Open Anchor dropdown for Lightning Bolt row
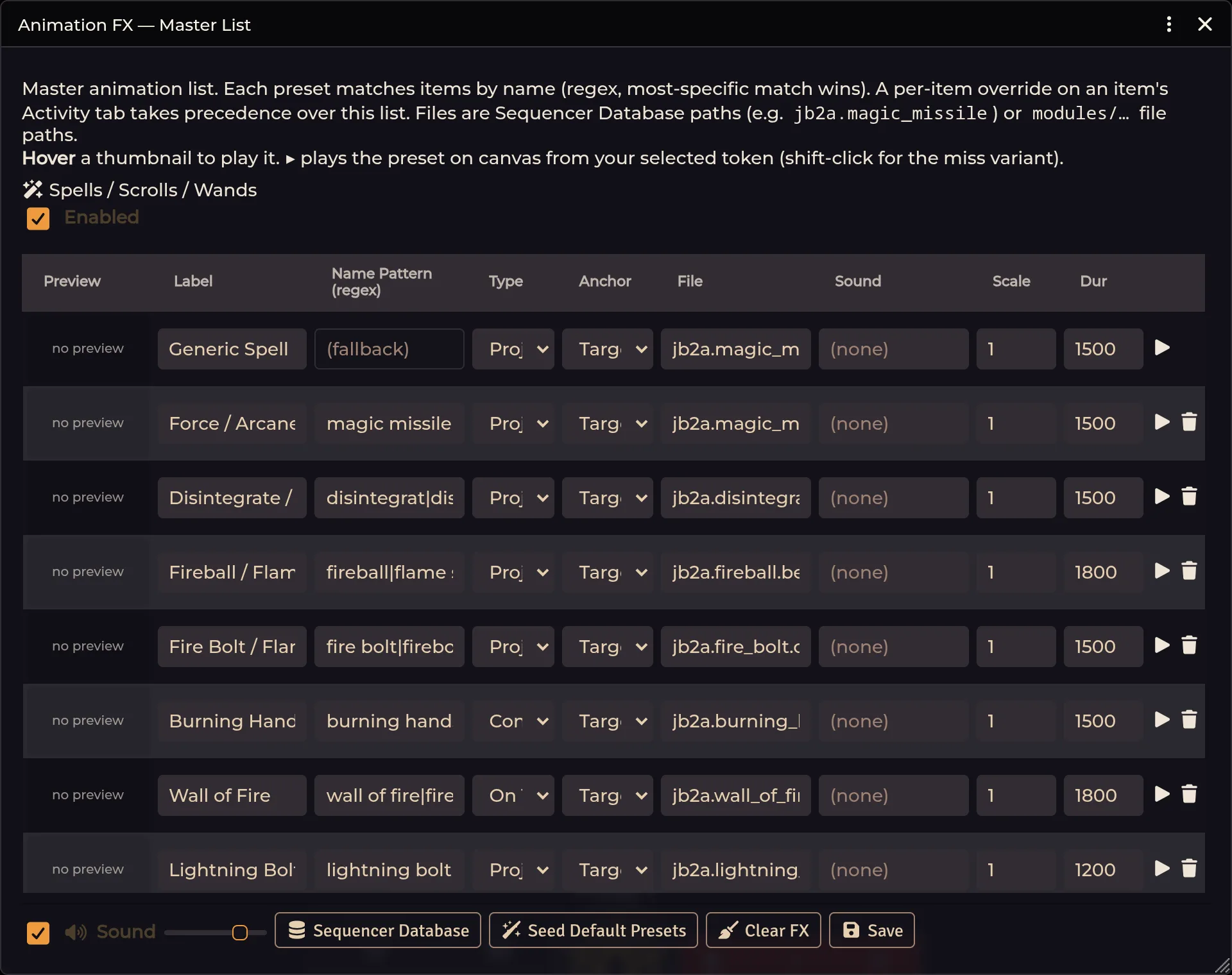The height and width of the screenshot is (975, 1232). [608, 870]
